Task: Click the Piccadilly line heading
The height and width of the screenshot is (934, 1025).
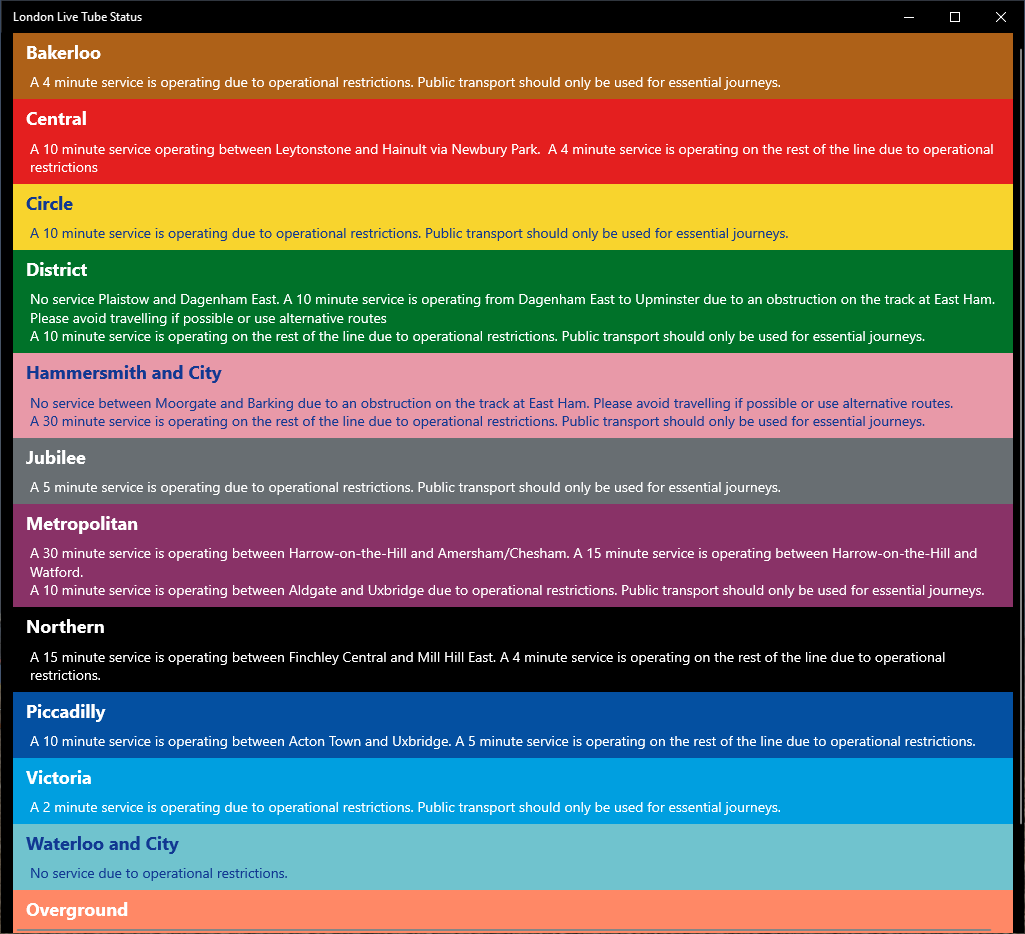Action: pos(65,712)
